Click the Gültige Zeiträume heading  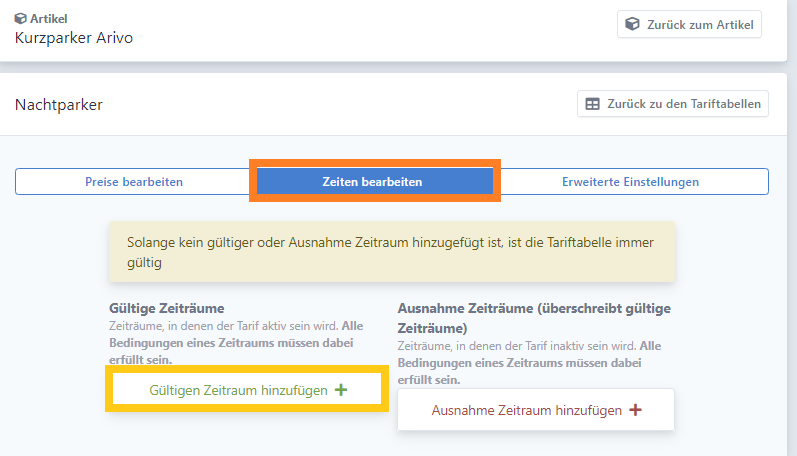click(167, 308)
